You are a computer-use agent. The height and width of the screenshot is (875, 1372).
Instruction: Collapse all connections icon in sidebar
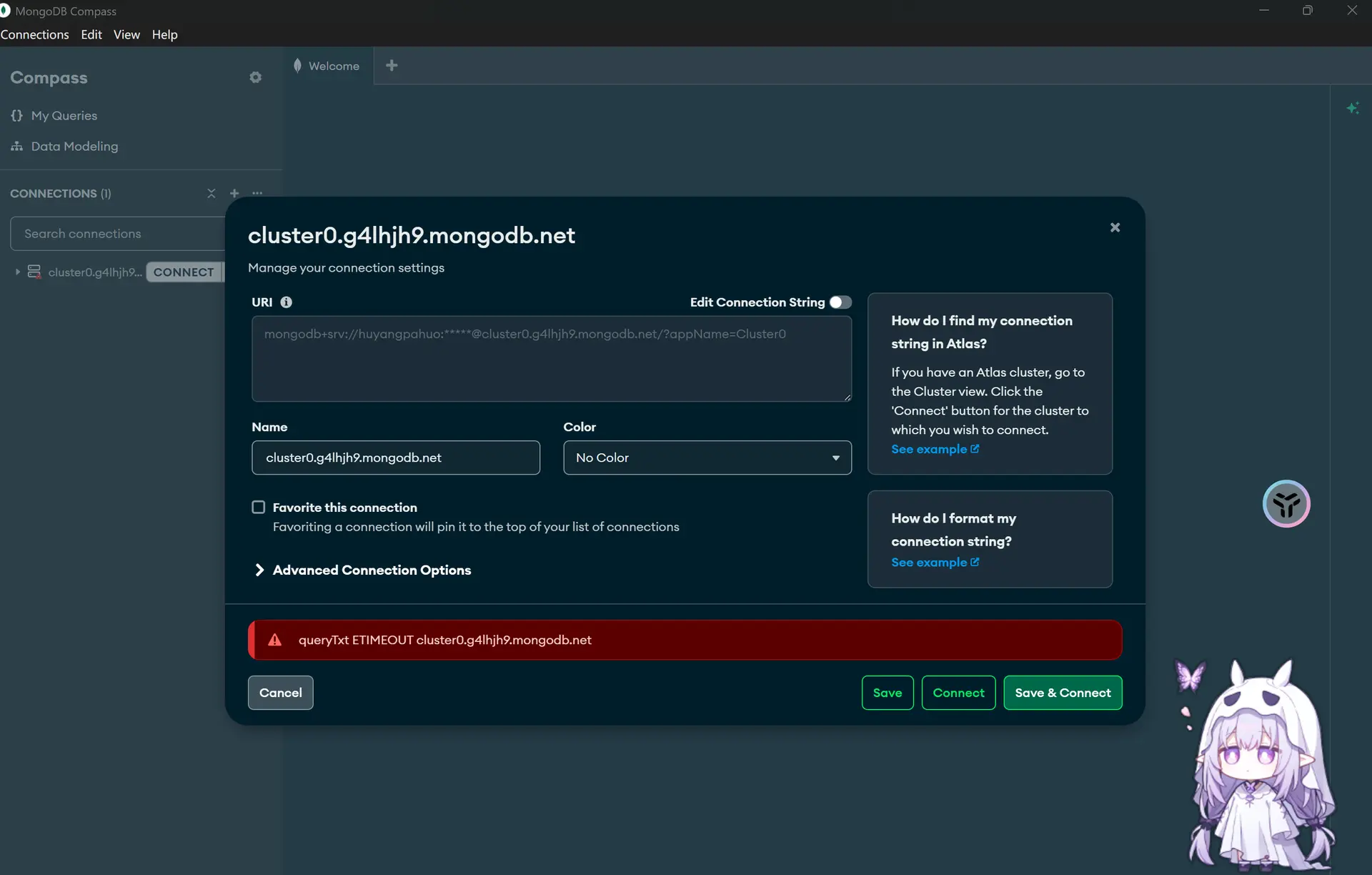pyautogui.click(x=211, y=193)
